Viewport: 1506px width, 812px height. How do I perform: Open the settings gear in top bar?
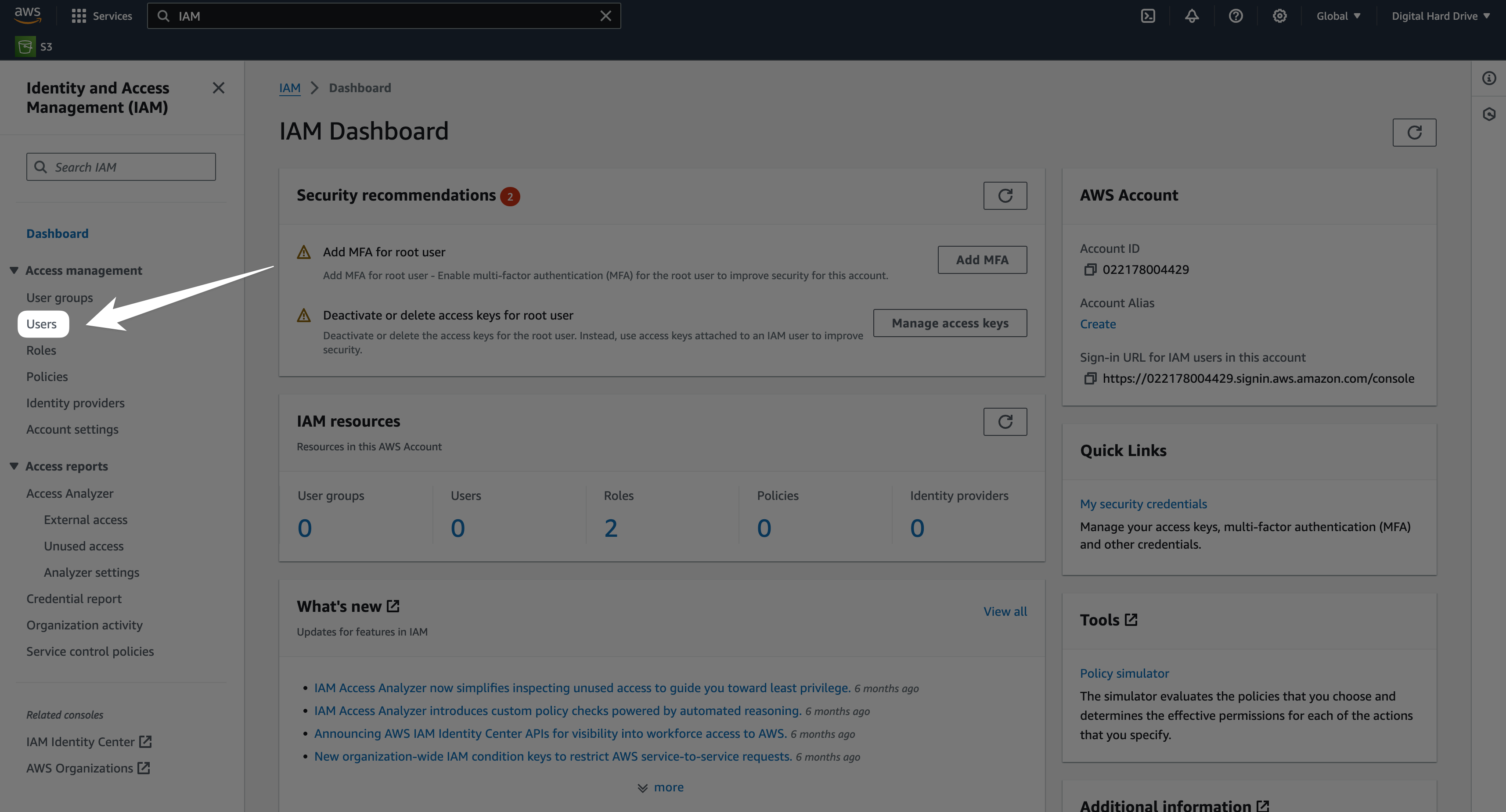(1279, 16)
